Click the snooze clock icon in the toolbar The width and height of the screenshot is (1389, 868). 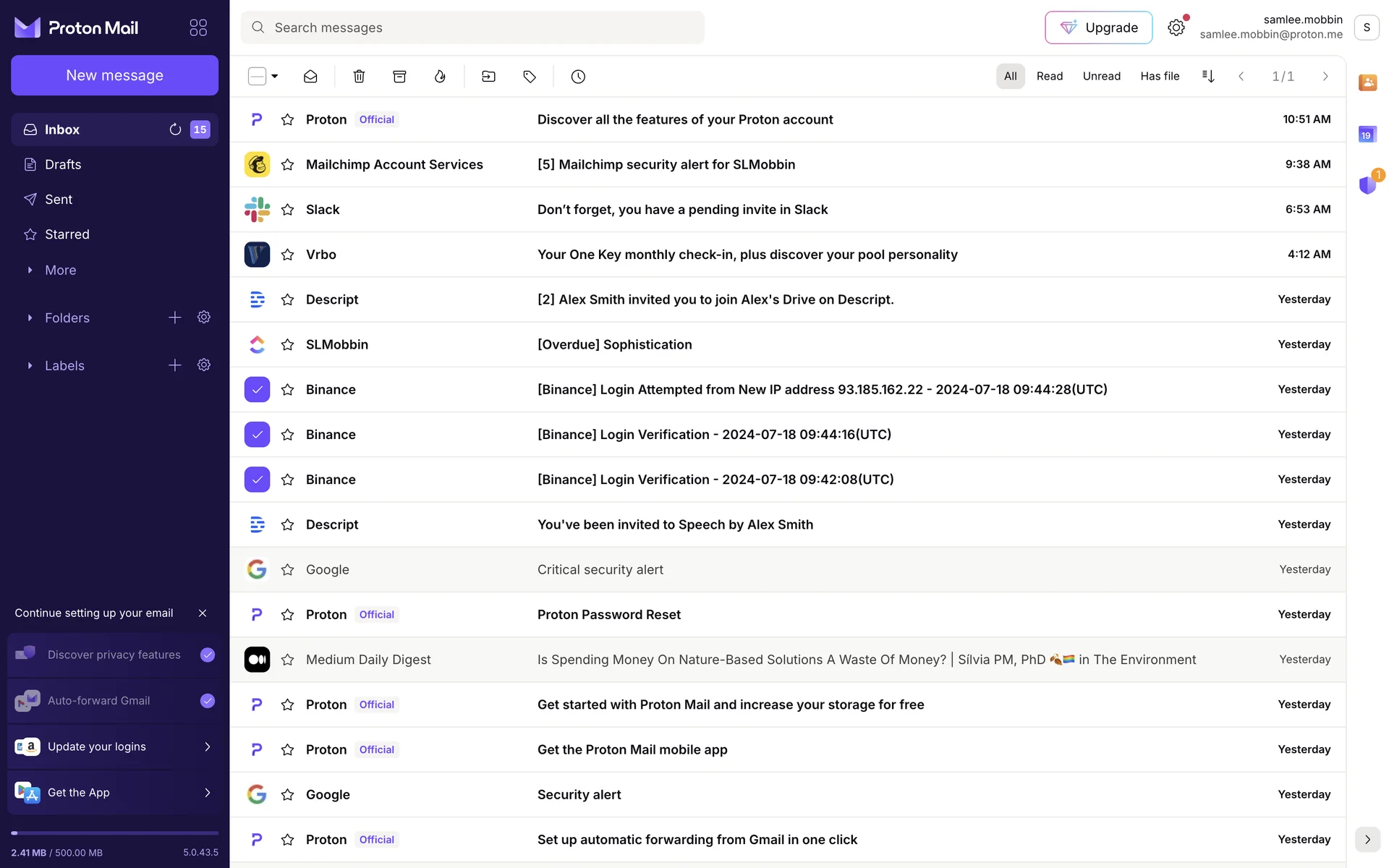[578, 76]
